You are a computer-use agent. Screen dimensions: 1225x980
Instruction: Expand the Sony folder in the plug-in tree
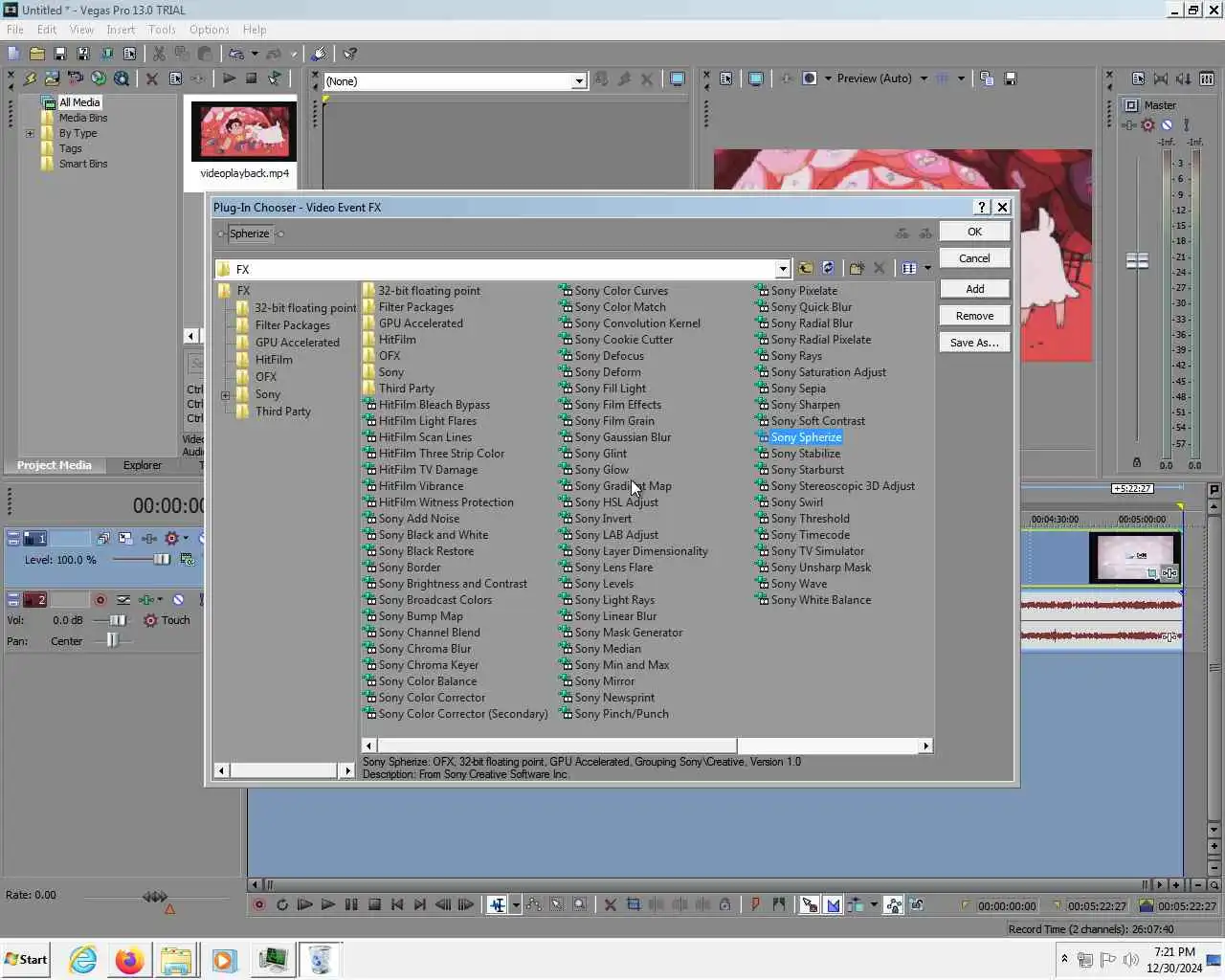pyautogui.click(x=226, y=395)
